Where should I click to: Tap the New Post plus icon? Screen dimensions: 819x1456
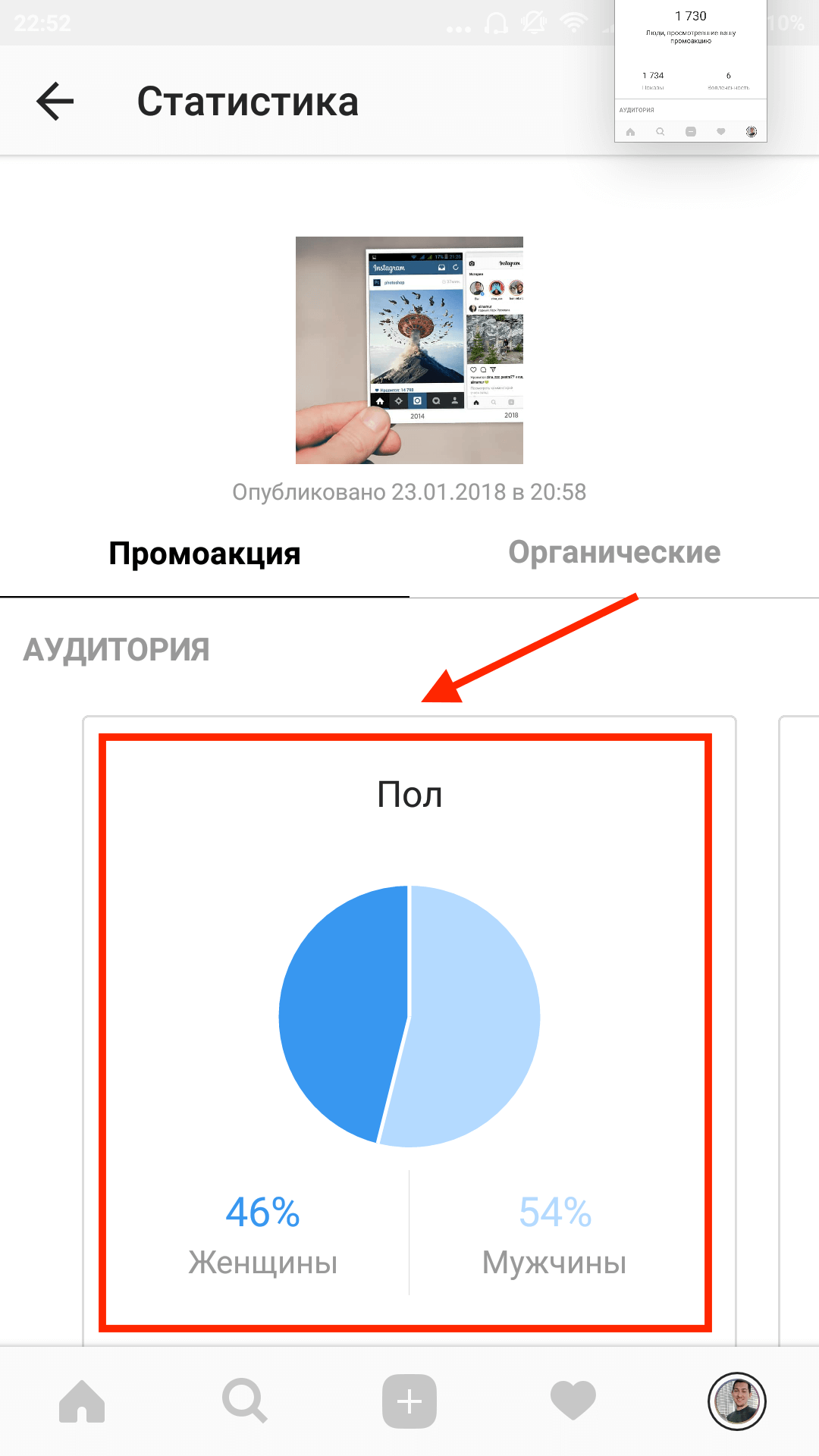[x=409, y=1401]
